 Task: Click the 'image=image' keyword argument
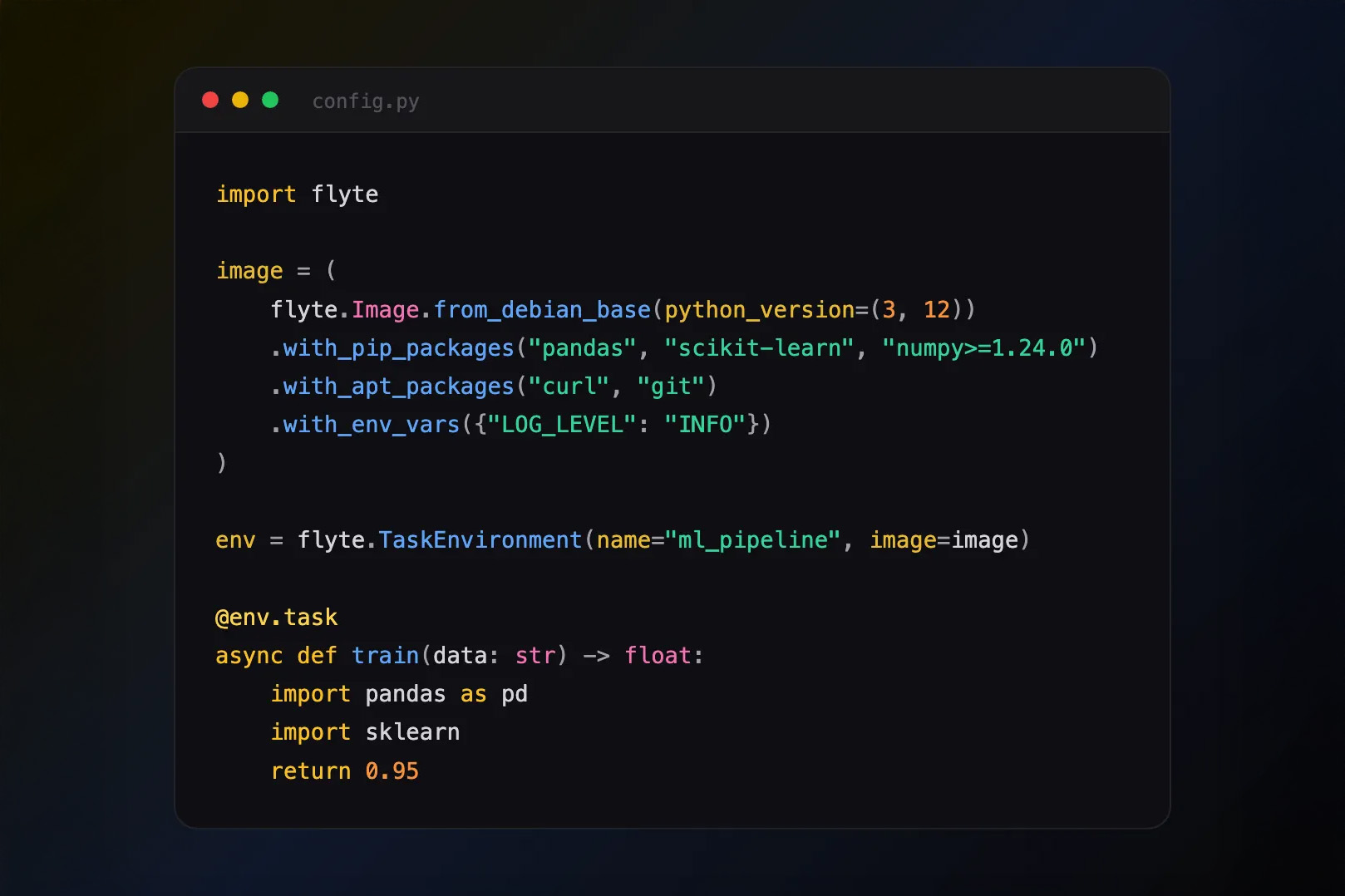click(943, 540)
